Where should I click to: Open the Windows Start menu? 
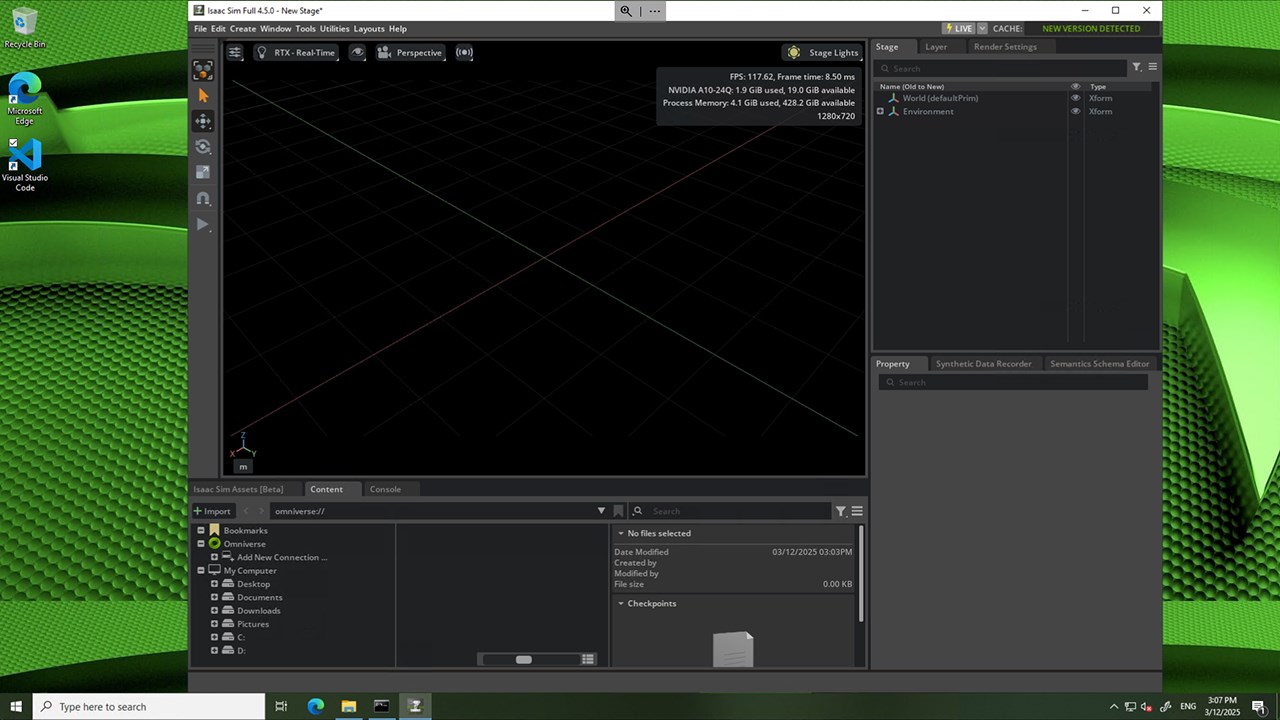[x=16, y=706]
